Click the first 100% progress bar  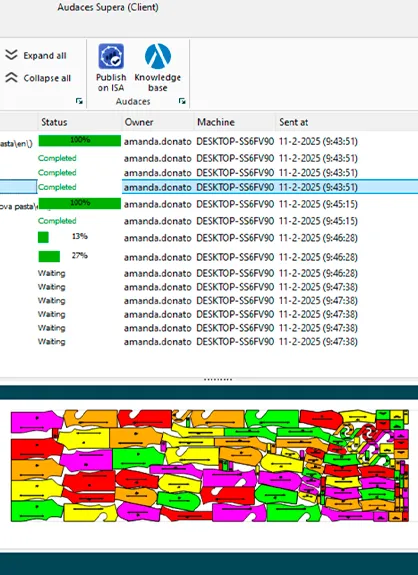80,140
